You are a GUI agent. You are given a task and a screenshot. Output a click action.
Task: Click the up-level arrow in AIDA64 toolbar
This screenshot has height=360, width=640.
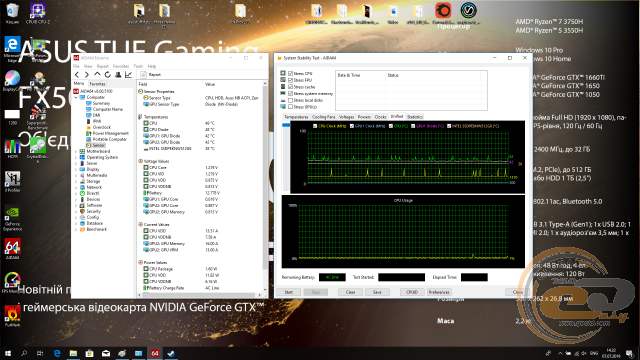pyautogui.click(x=97, y=75)
